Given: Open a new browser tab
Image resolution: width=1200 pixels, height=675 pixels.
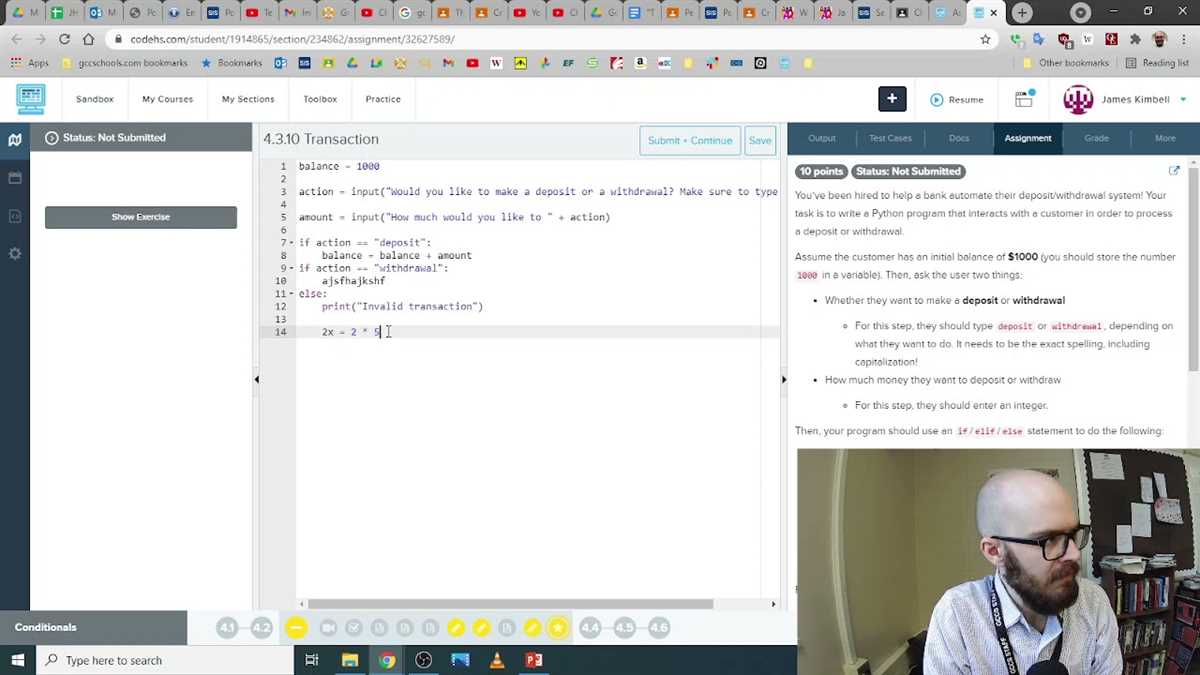Looking at the screenshot, I should pyautogui.click(x=1021, y=13).
